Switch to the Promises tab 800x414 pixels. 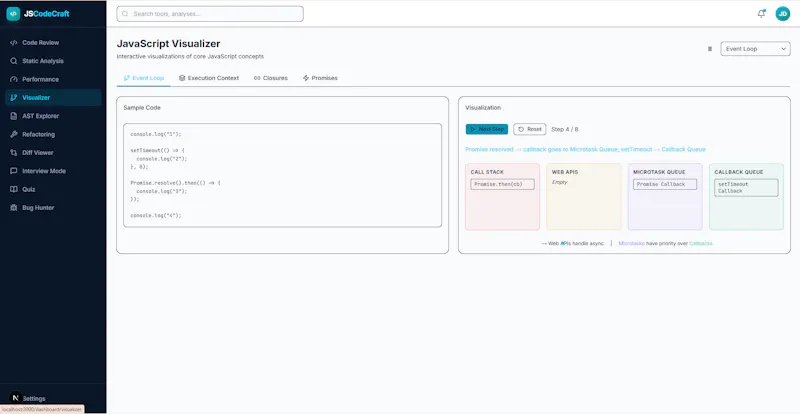(x=320, y=78)
